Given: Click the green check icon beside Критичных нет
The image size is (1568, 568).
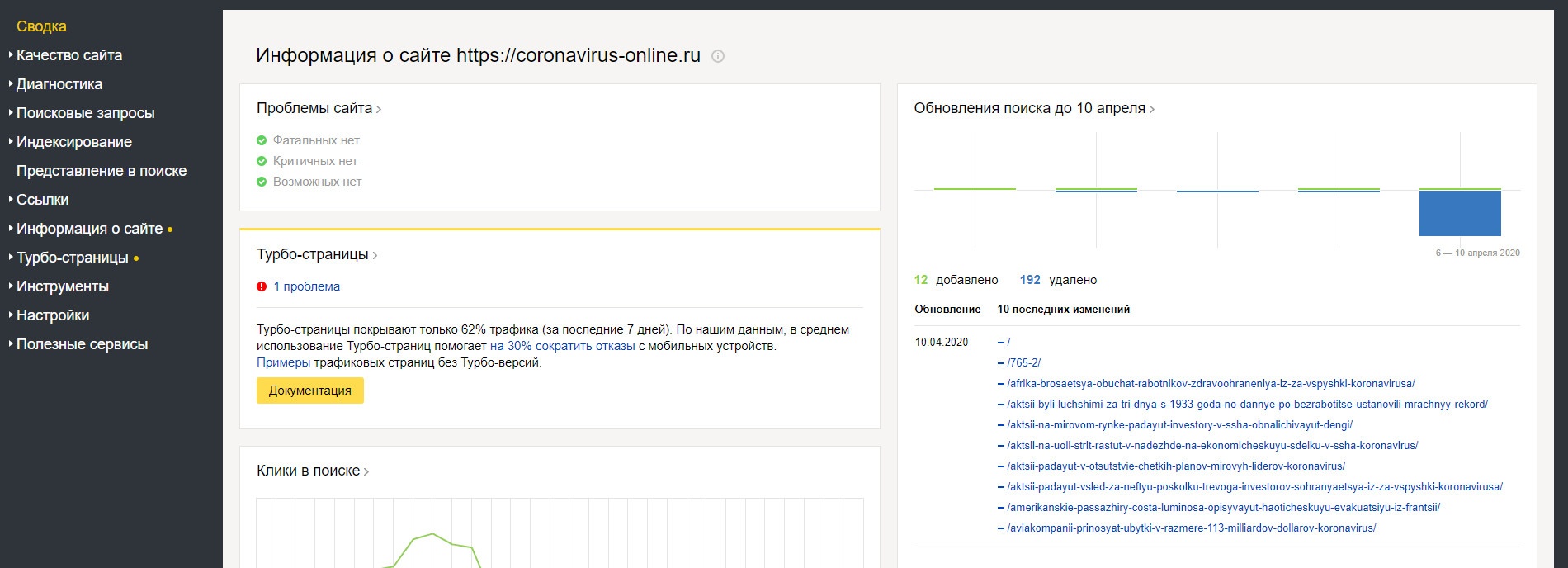Looking at the screenshot, I should pyautogui.click(x=262, y=161).
